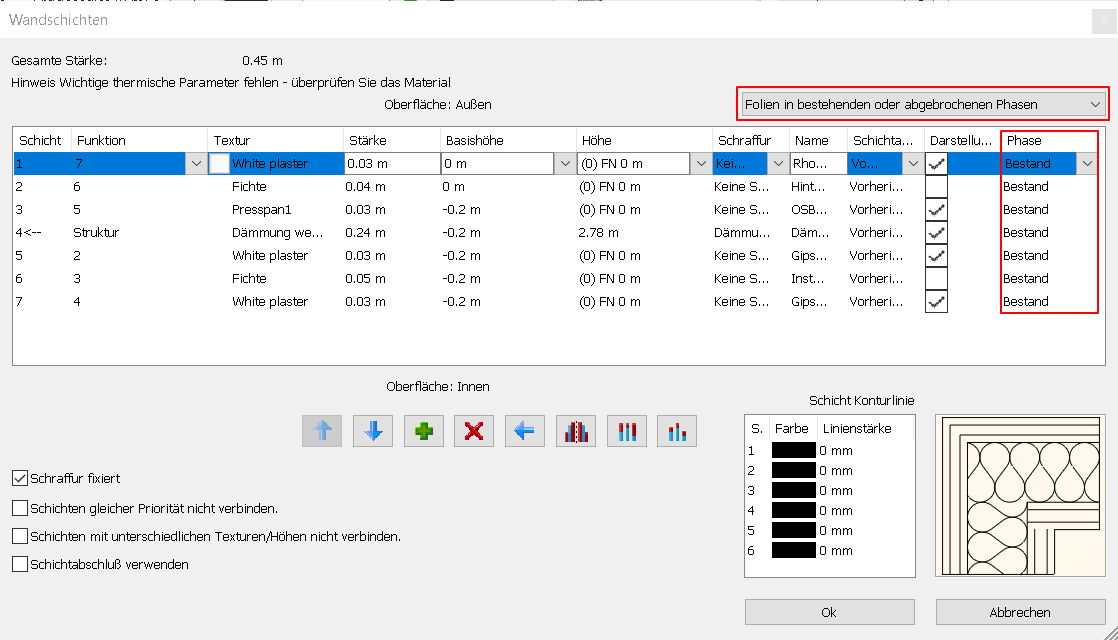Confirm the dialog with Ok
1118x640 pixels.
tap(829, 612)
